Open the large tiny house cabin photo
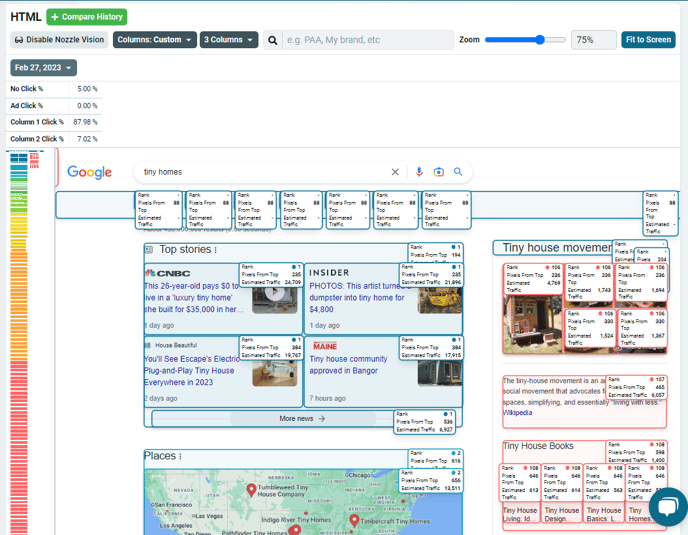Screen dimensions: 688x535 [532, 324]
